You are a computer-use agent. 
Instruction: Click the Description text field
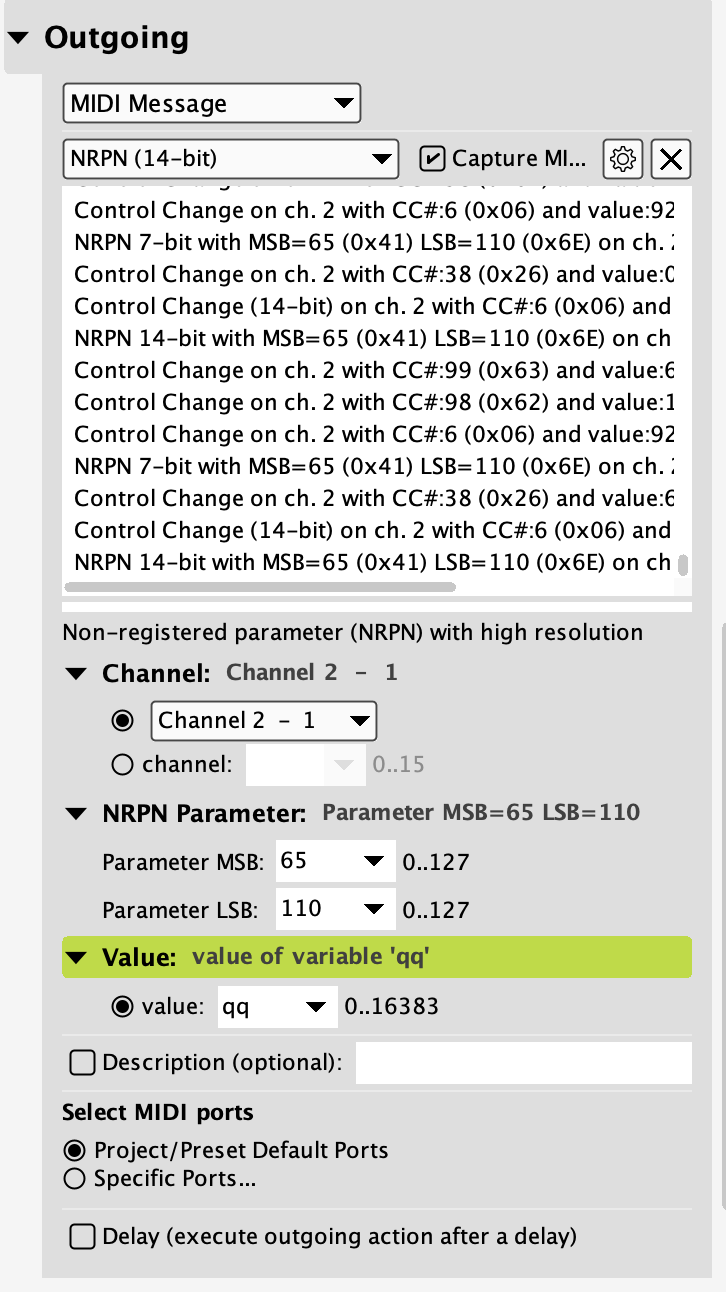(x=523, y=1062)
